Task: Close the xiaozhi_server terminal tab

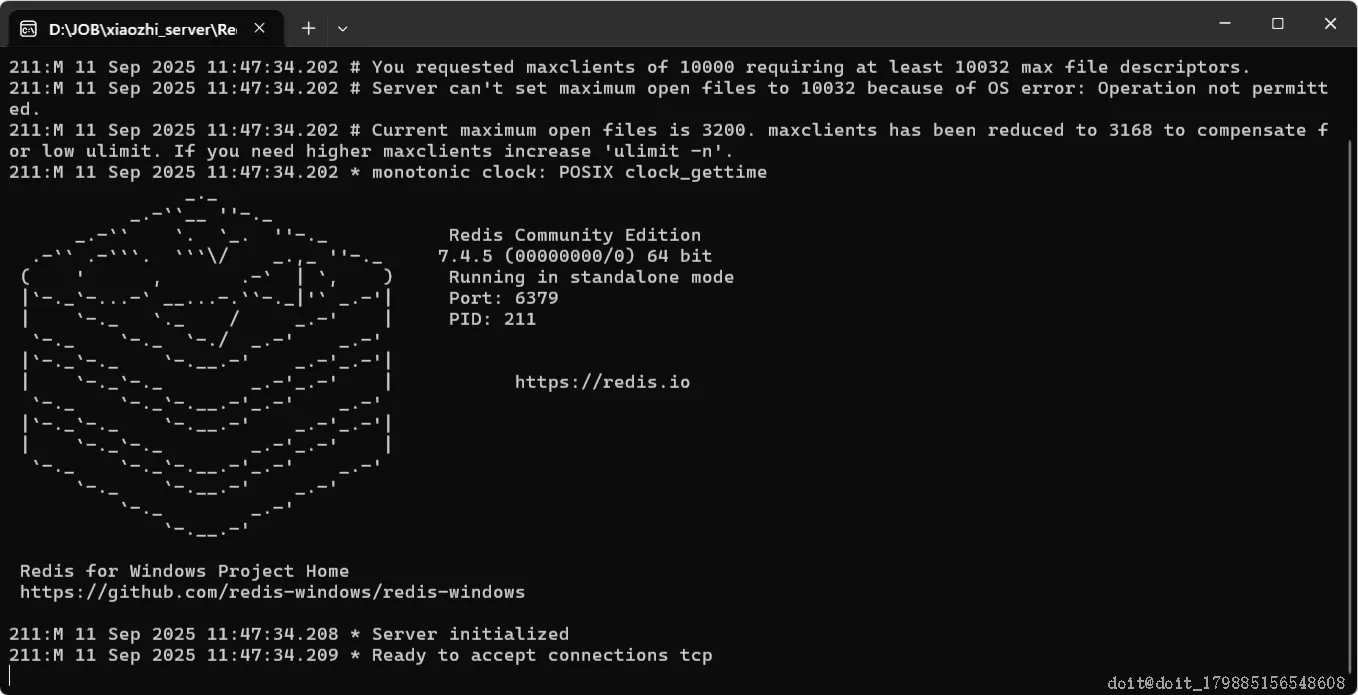Action: tap(260, 28)
